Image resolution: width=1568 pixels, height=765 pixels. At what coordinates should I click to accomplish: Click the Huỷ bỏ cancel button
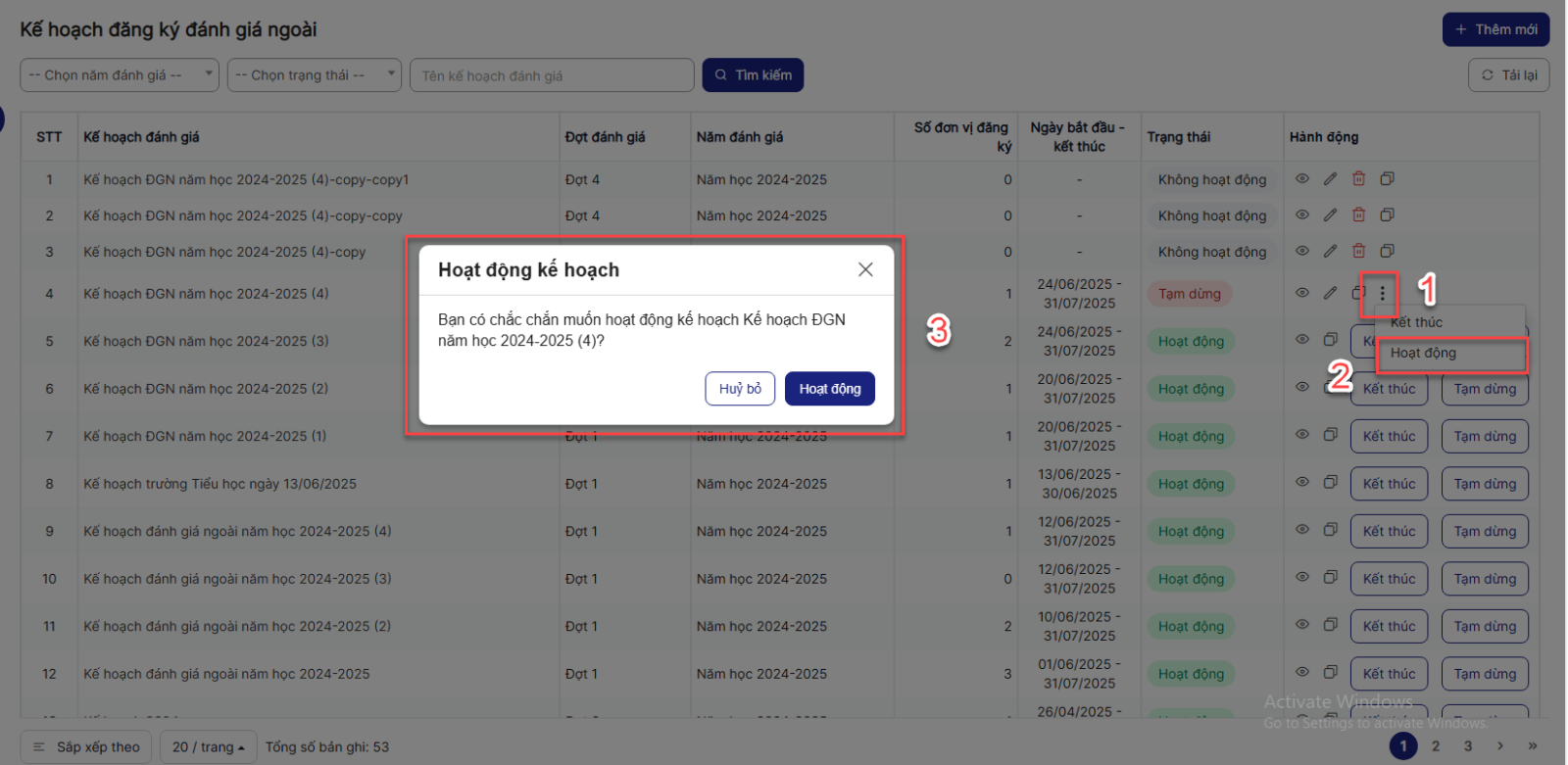740,389
